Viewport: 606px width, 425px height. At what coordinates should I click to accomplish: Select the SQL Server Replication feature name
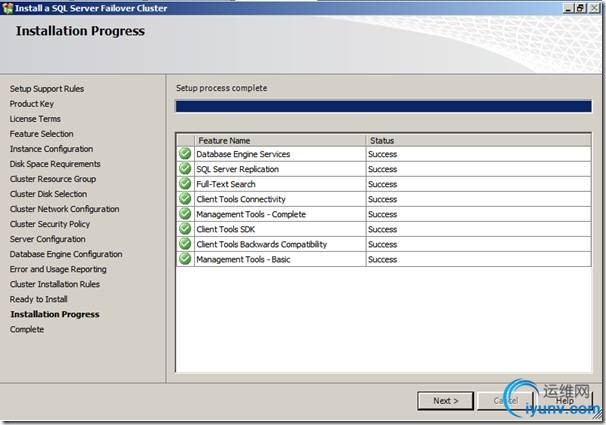(x=237, y=169)
